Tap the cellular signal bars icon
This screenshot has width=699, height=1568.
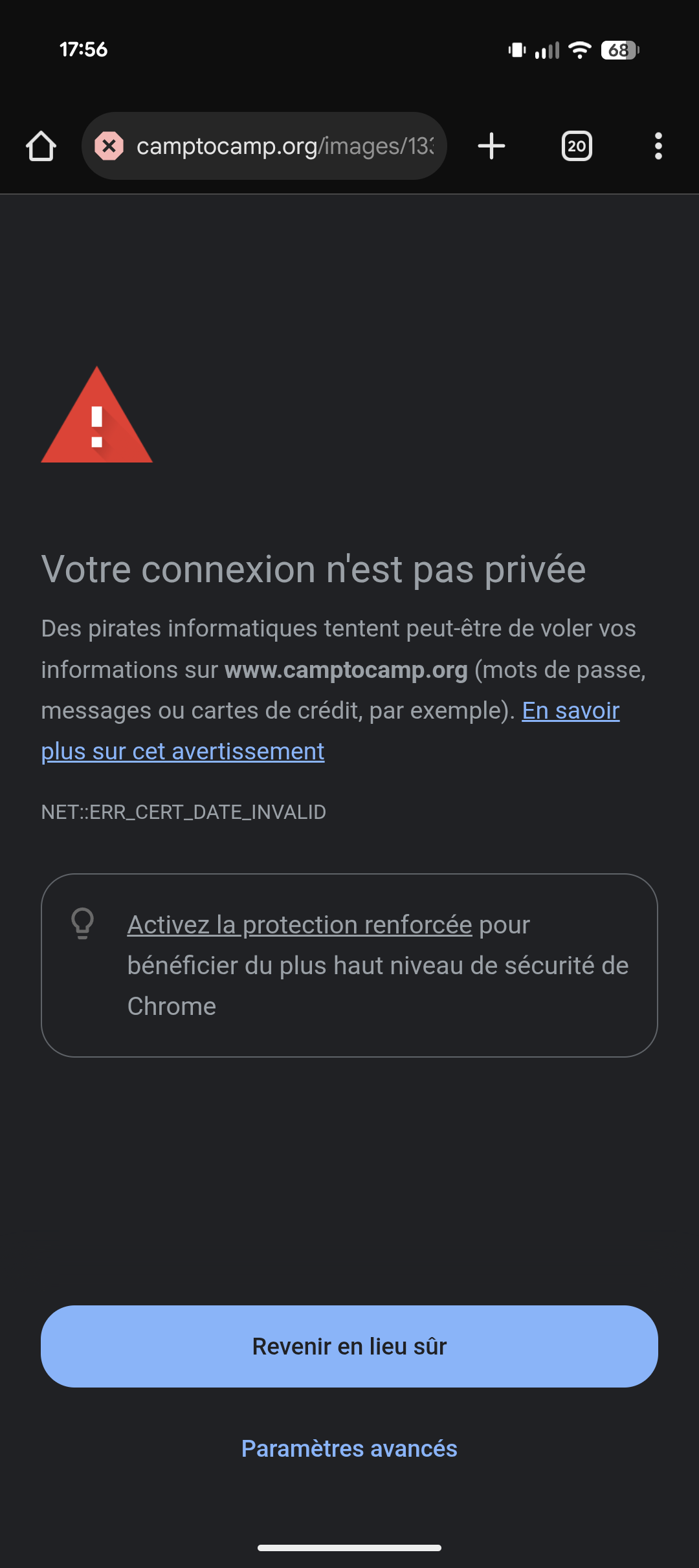pos(547,50)
